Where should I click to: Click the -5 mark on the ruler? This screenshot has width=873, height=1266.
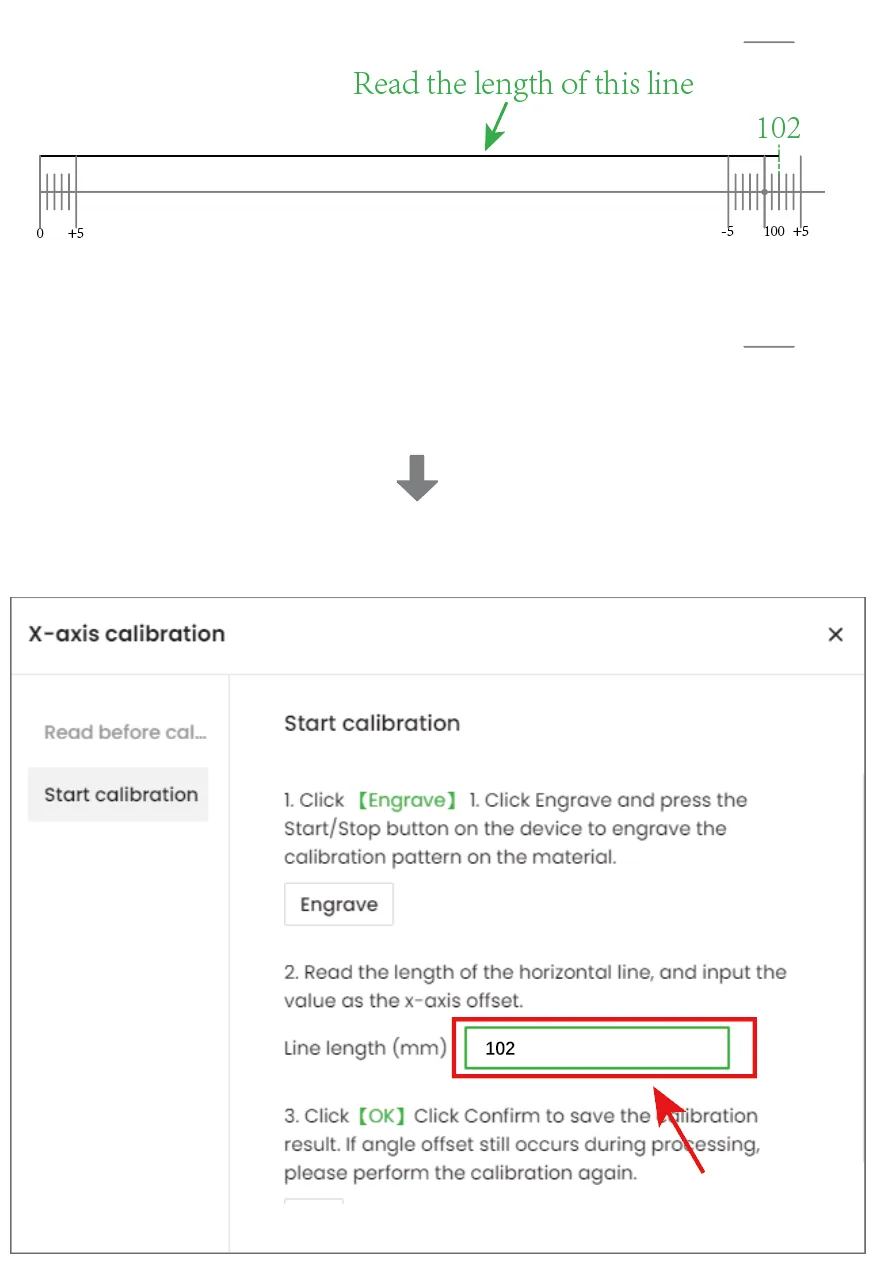coord(727,232)
